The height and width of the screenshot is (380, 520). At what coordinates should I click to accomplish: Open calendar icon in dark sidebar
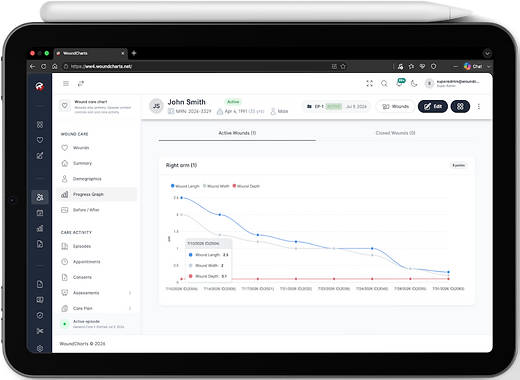(x=40, y=213)
